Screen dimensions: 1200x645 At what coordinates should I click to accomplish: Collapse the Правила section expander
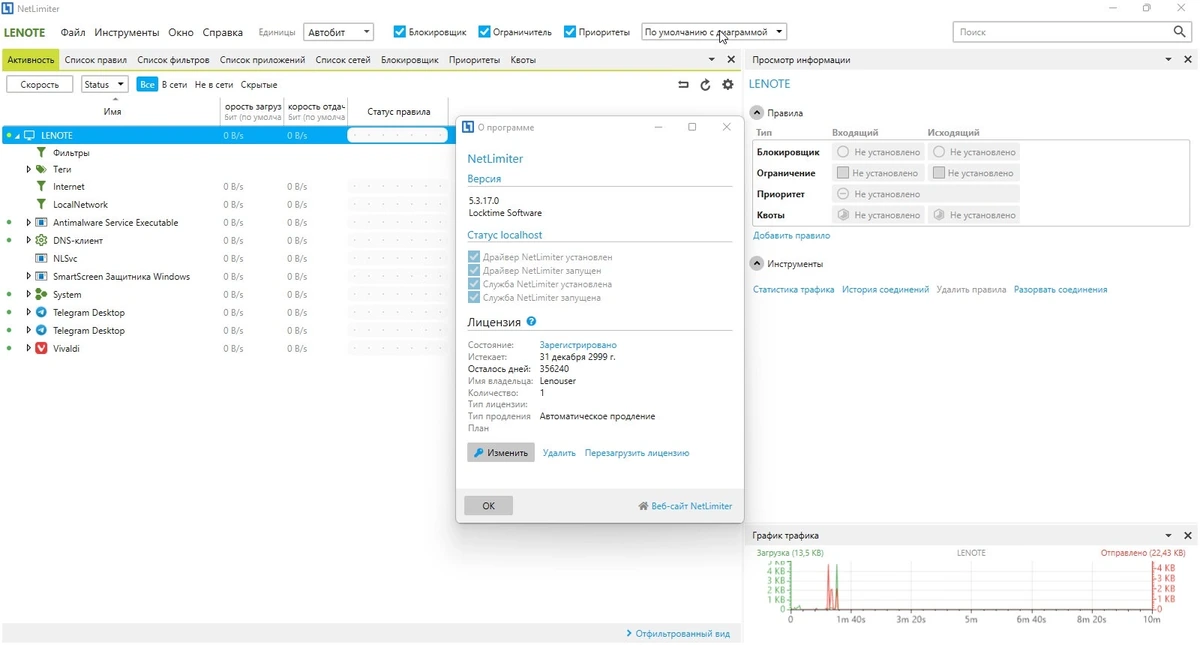pos(757,113)
